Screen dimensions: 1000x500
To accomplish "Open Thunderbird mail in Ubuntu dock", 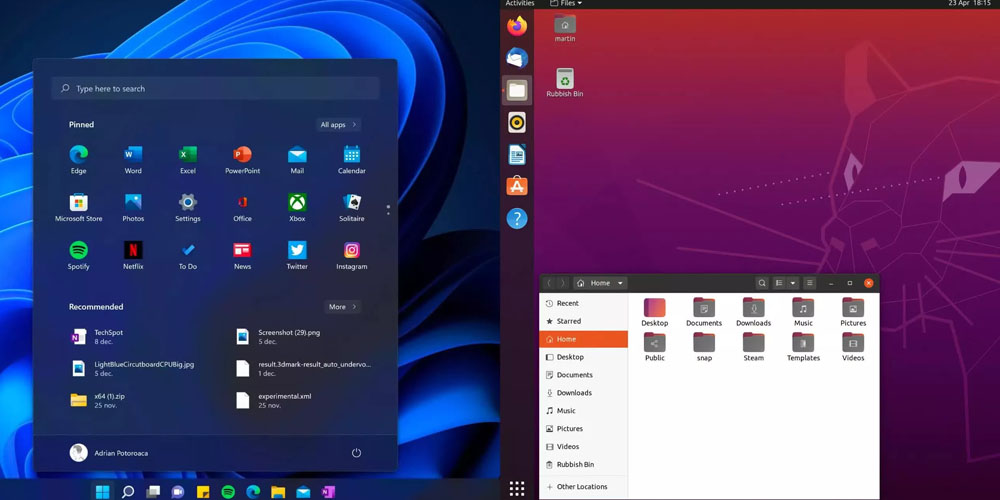I will pyautogui.click(x=517, y=58).
